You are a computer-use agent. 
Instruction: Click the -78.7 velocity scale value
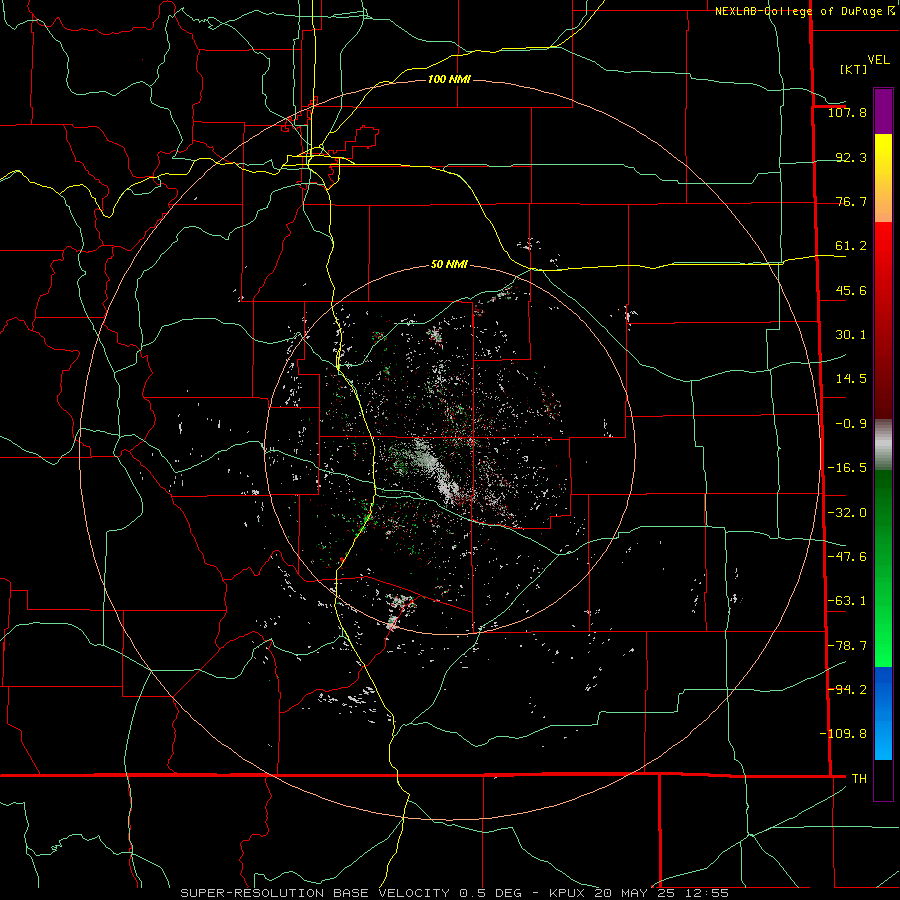coord(847,646)
